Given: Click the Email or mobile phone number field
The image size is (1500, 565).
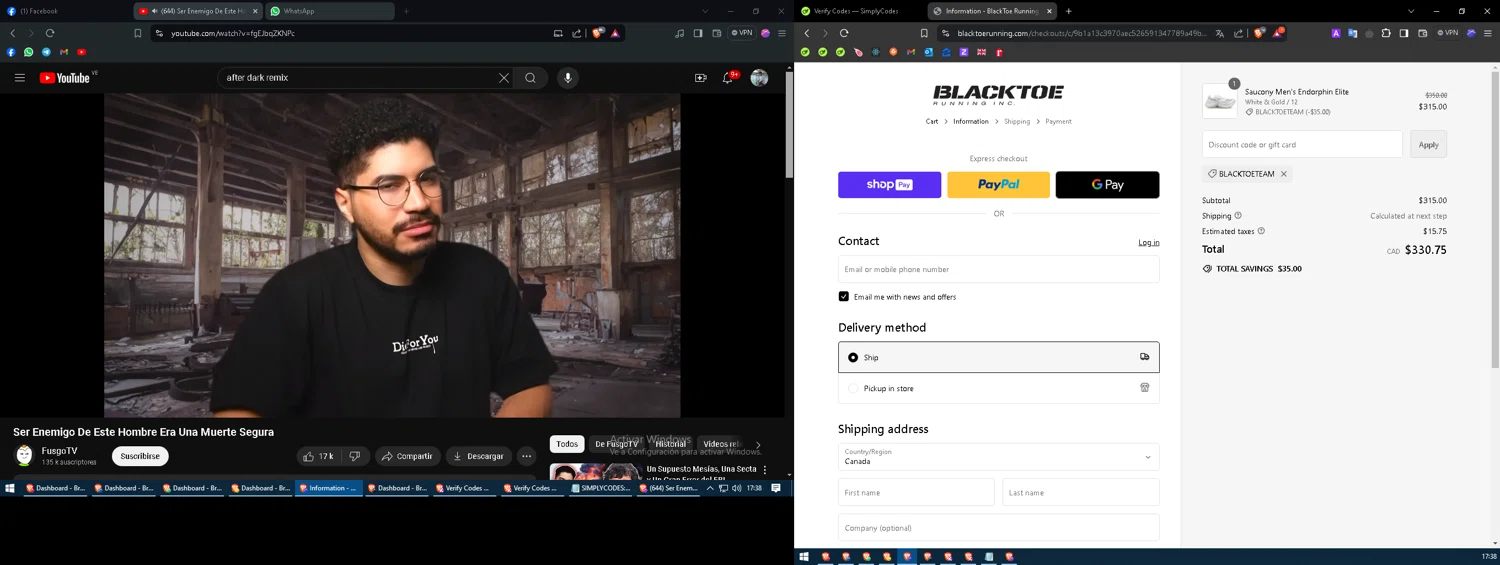Looking at the screenshot, I should (998, 269).
